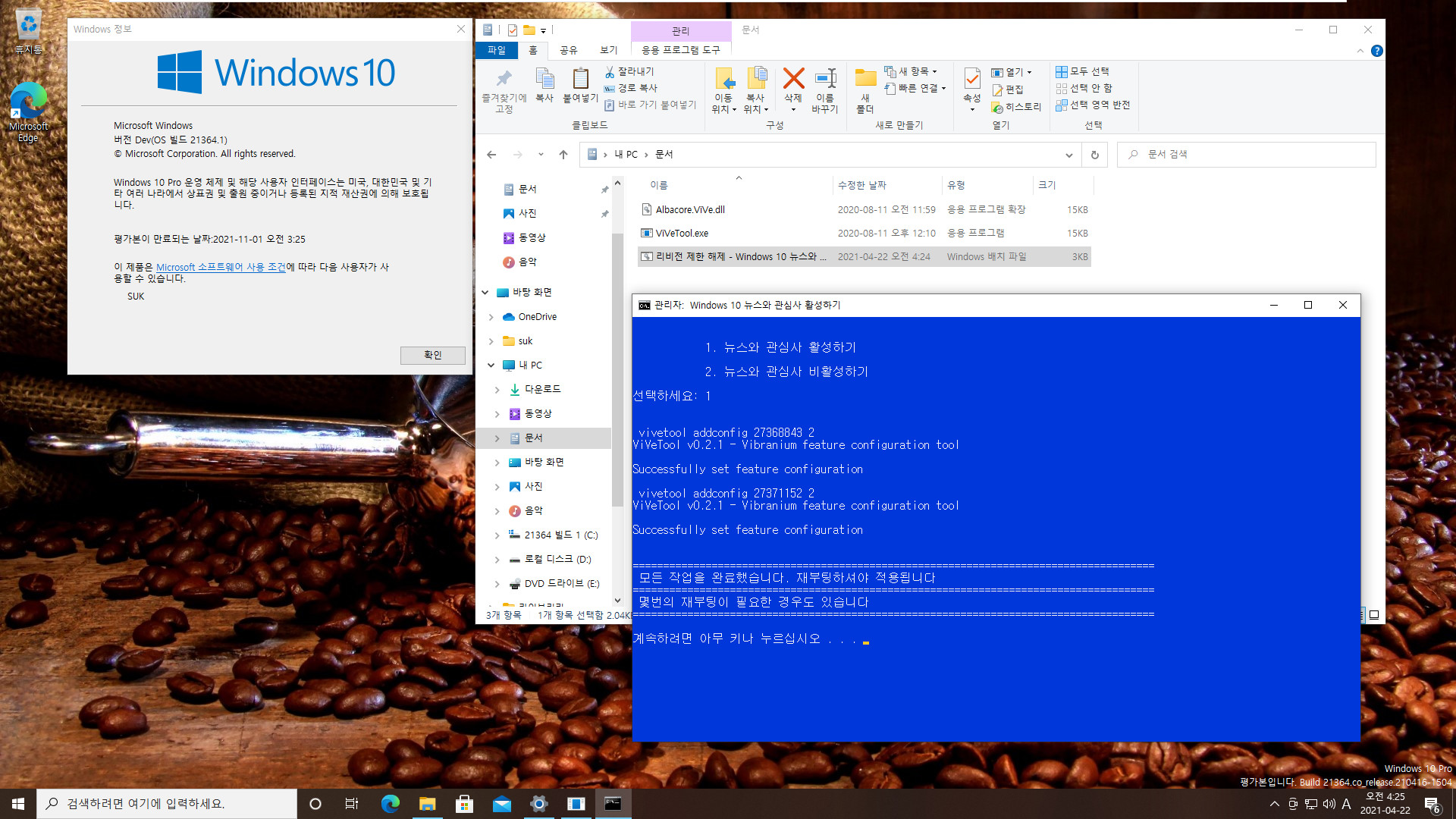
Task: Open Microsoft 소프트웨어 사용 조건 link
Action: [221, 268]
